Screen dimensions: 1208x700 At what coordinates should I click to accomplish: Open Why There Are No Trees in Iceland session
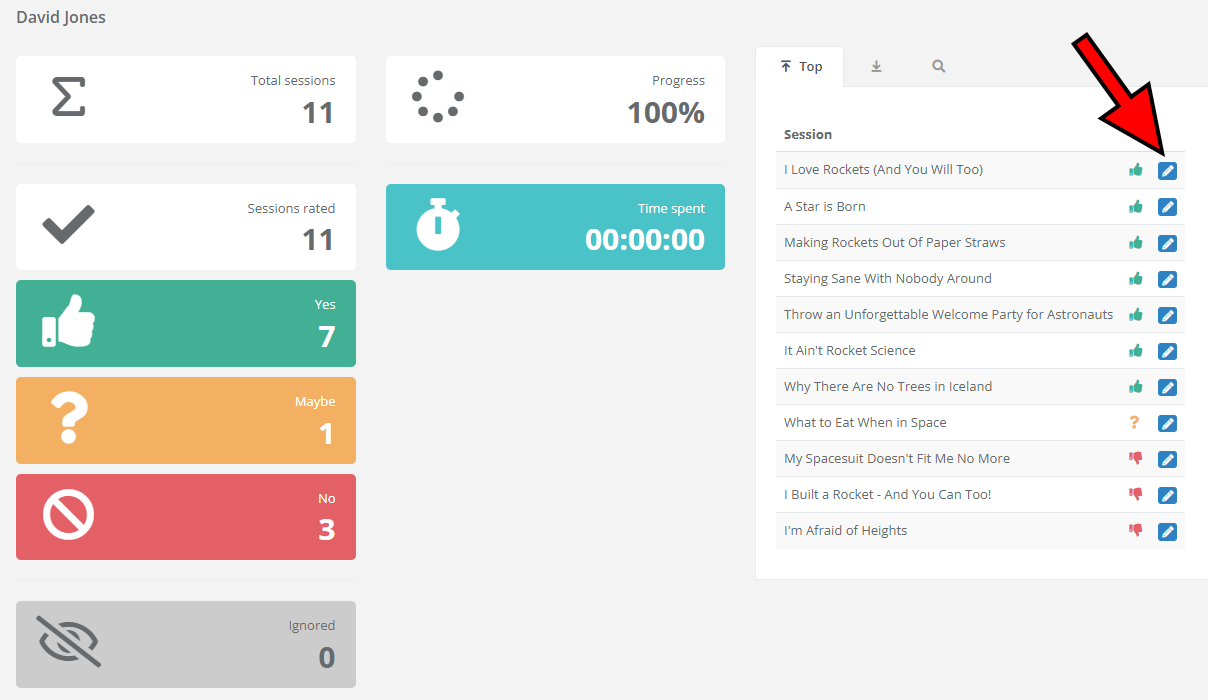point(887,387)
